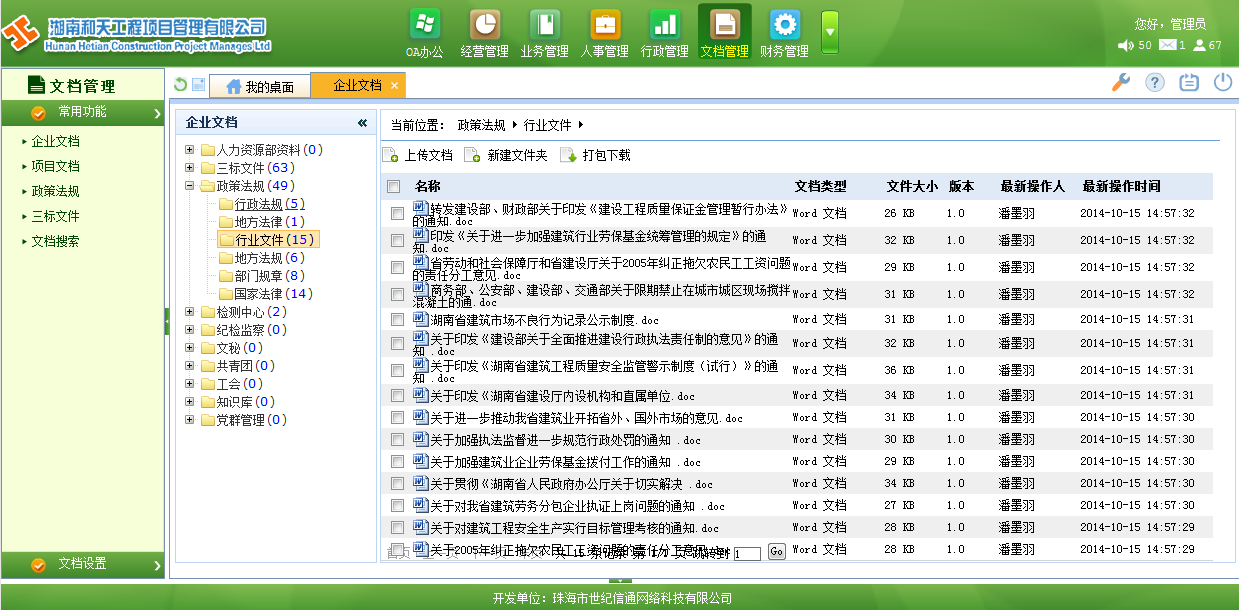The width and height of the screenshot is (1239, 610).
Task: Expand the 三标文件 tree folder
Action: (190, 168)
